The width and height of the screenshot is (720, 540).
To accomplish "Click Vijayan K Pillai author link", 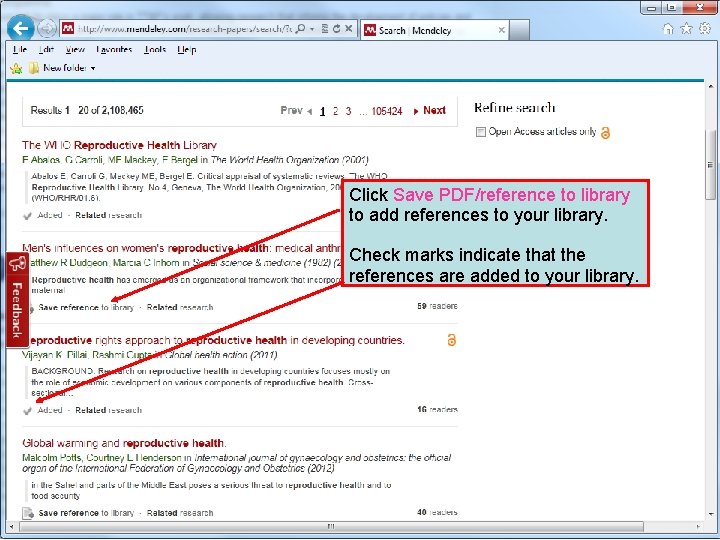I will tap(55, 355).
